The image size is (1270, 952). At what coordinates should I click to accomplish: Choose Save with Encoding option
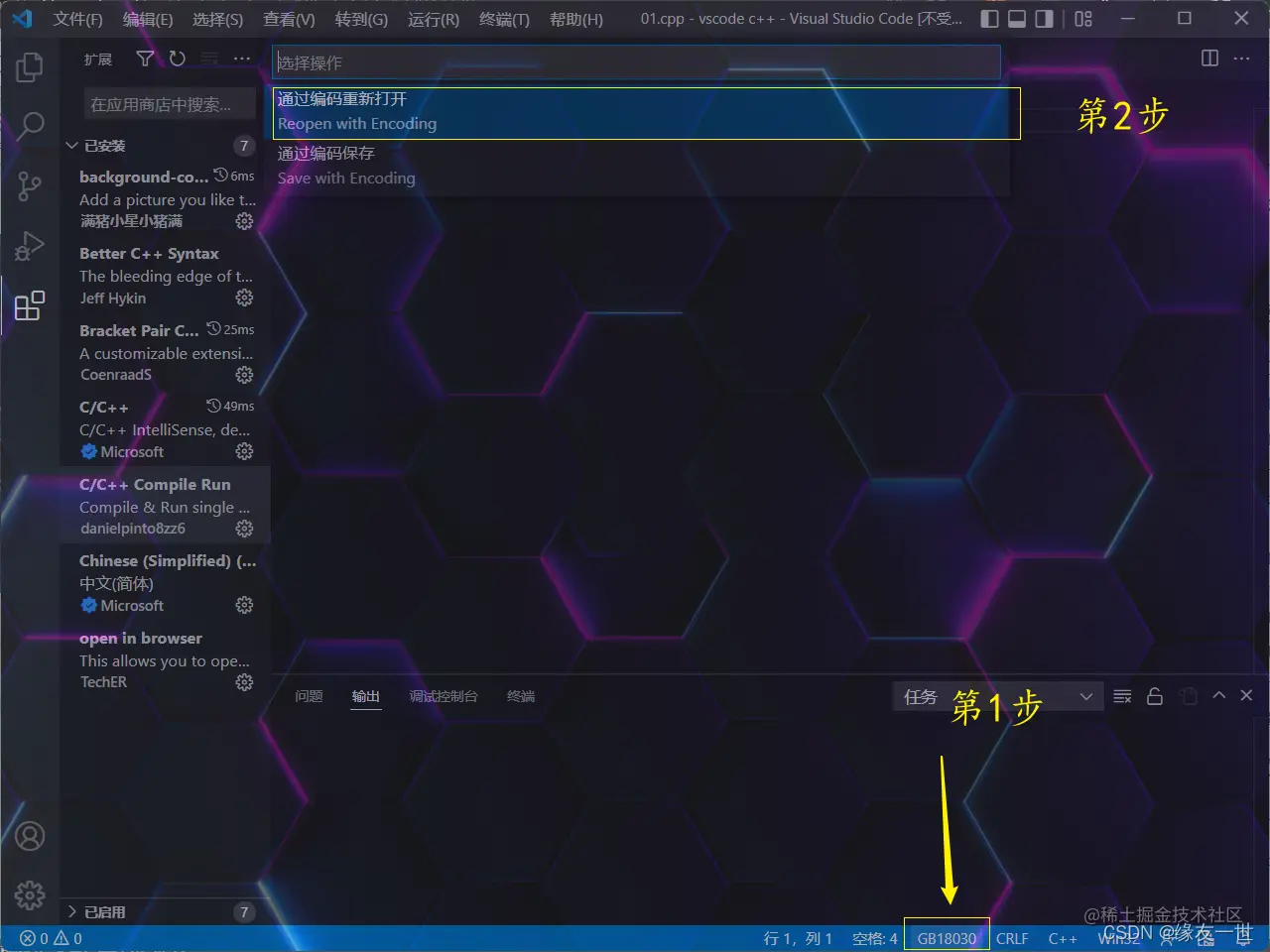pyautogui.click(x=641, y=166)
